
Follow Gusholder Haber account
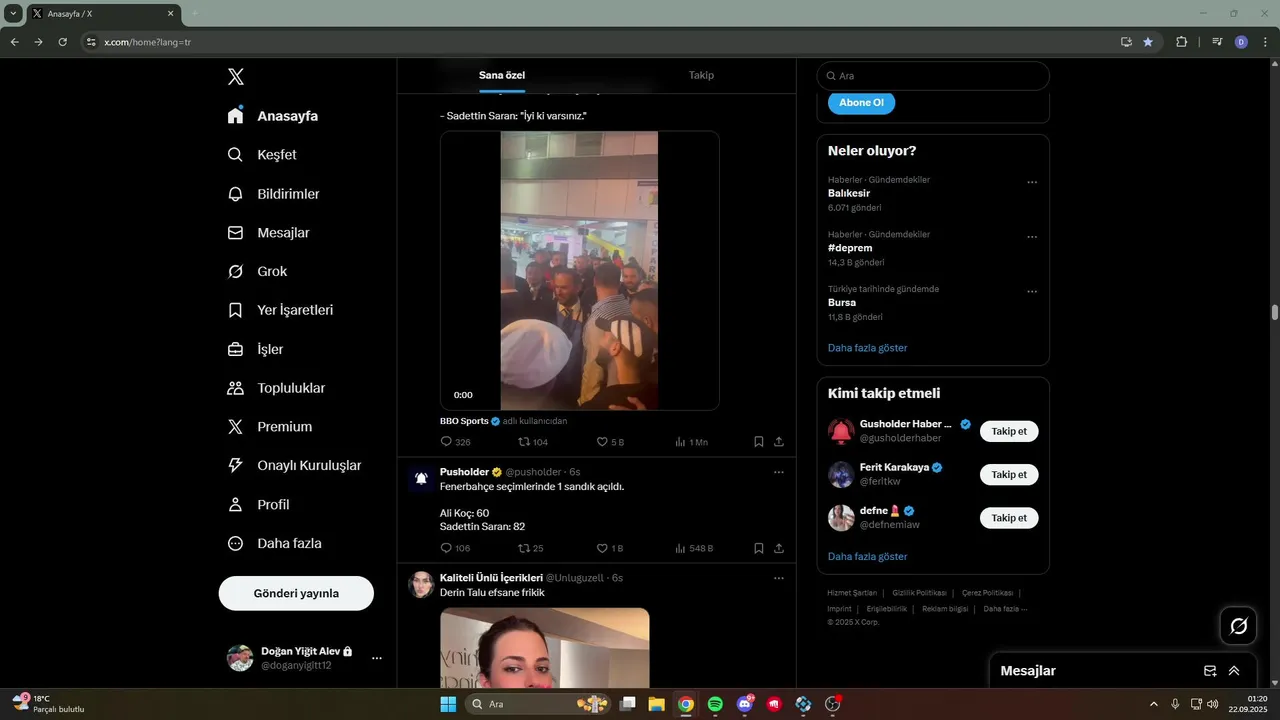(1009, 432)
